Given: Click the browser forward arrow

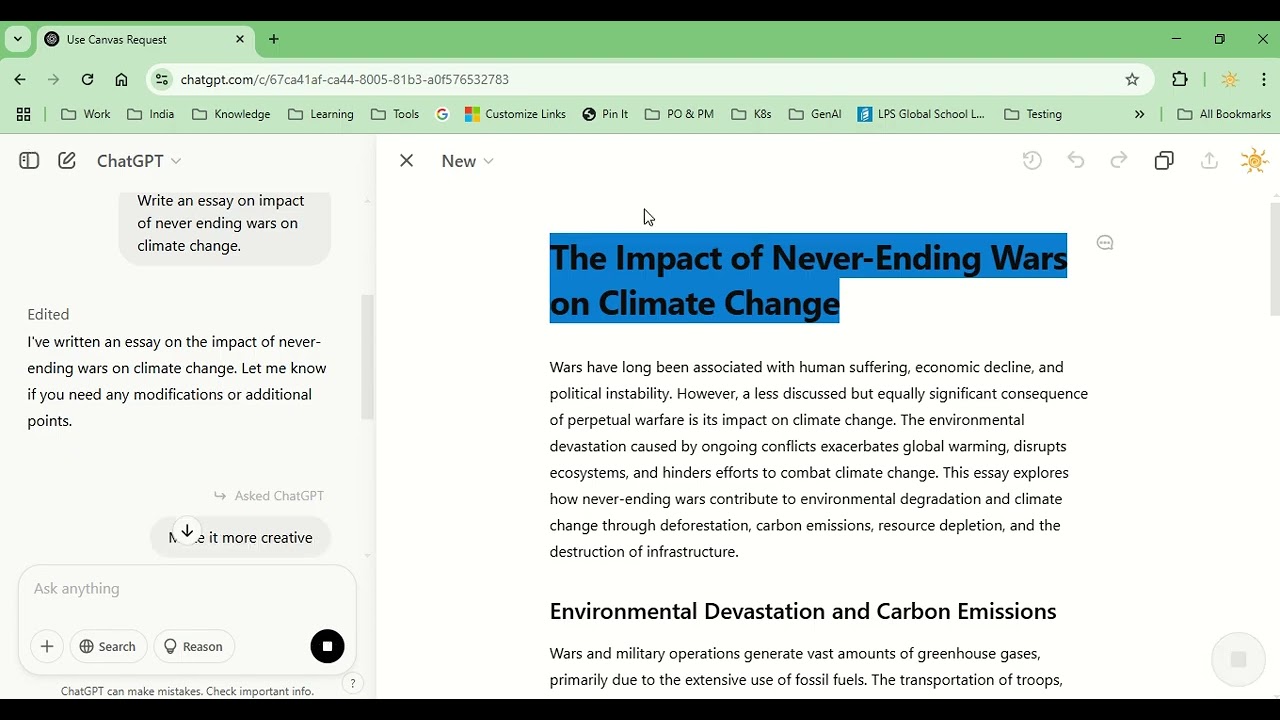Looking at the screenshot, I should tap(54, 79).
